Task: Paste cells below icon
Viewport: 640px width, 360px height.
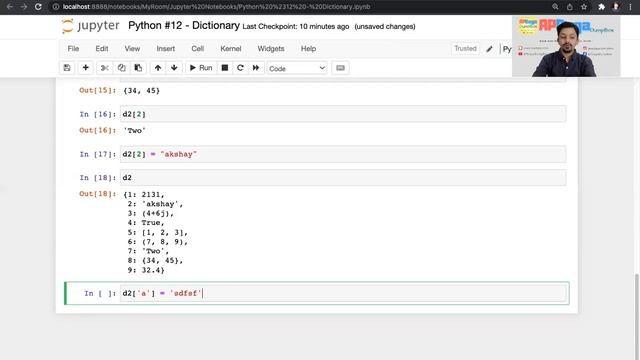Action: pos(138,68)
